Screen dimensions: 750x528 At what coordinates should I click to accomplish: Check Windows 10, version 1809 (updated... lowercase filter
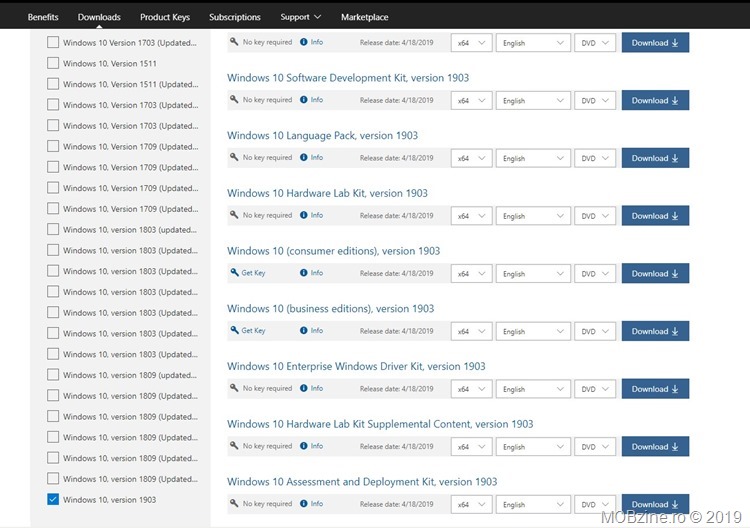[x=53, y=375]
